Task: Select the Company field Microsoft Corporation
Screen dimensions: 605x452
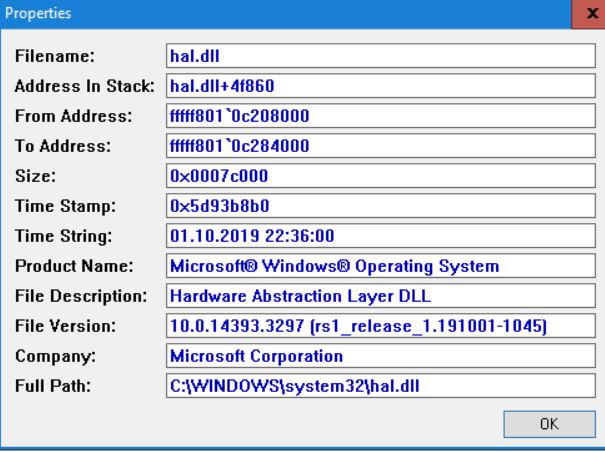Action: tap(381, 356)
